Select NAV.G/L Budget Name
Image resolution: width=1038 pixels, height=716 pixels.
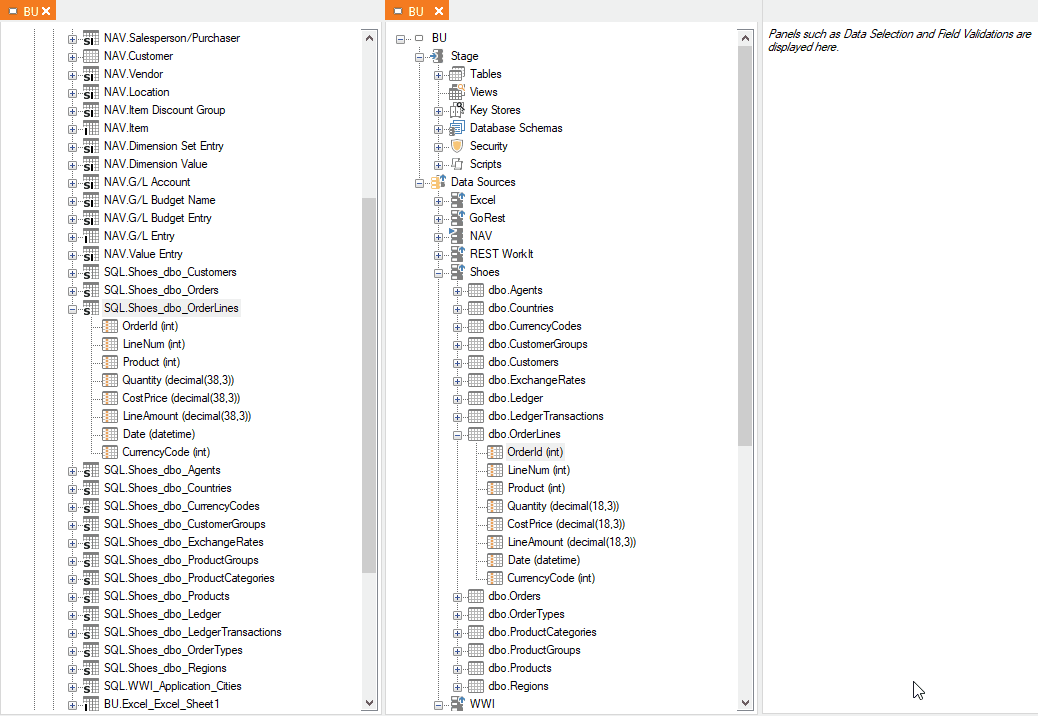160,200
